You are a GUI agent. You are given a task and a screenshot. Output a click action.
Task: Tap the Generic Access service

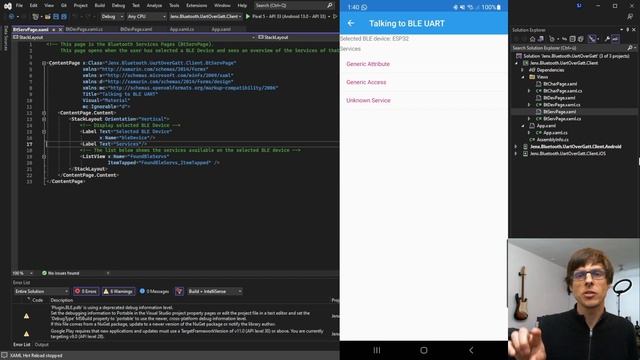point(424,82)
